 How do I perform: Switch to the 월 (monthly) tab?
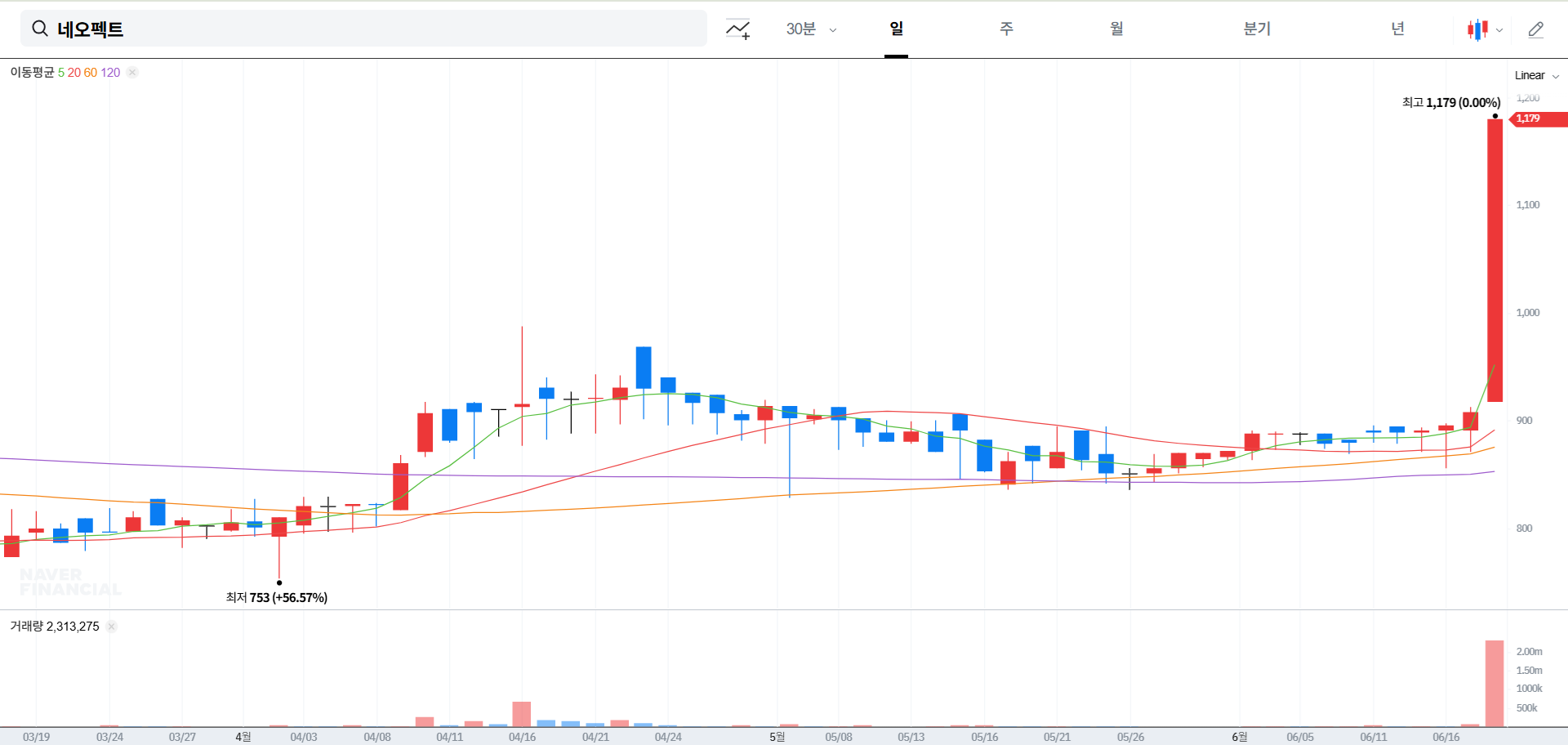1116,29
